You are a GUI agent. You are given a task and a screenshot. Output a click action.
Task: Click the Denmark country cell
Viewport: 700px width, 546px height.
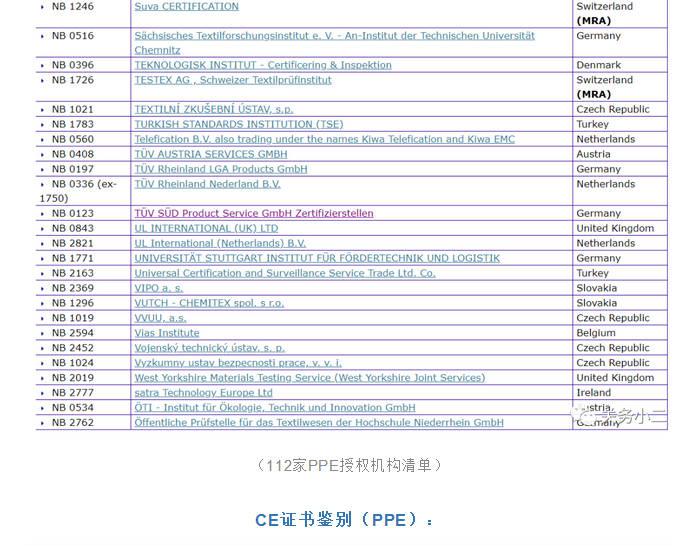tap(620, 65)
